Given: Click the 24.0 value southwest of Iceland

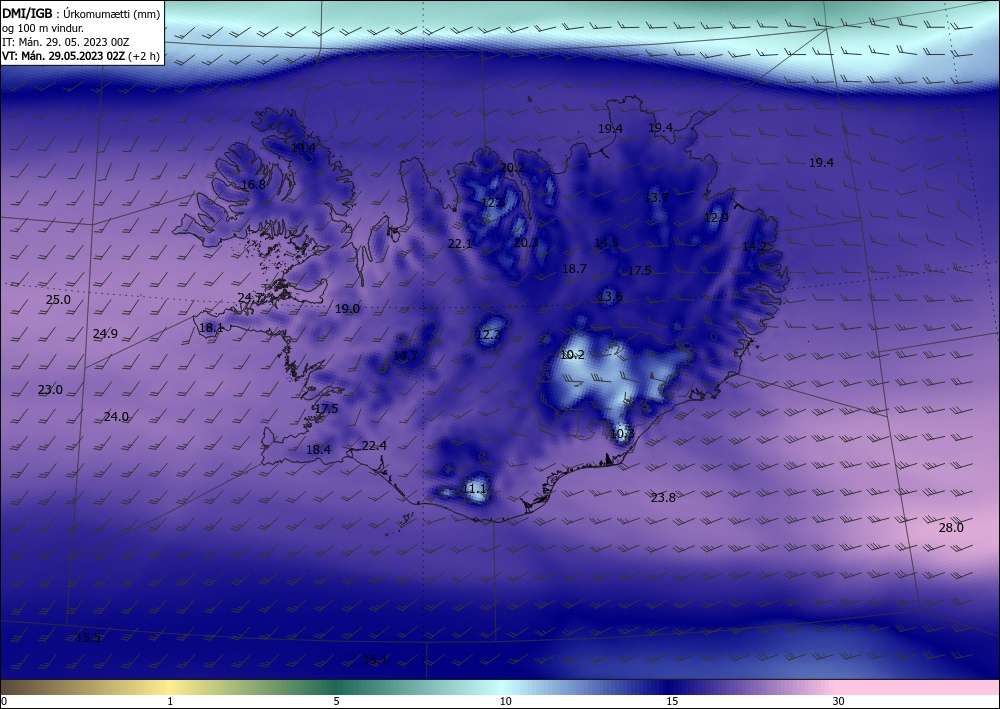Looking at the screenshot, I should point(116,416).
